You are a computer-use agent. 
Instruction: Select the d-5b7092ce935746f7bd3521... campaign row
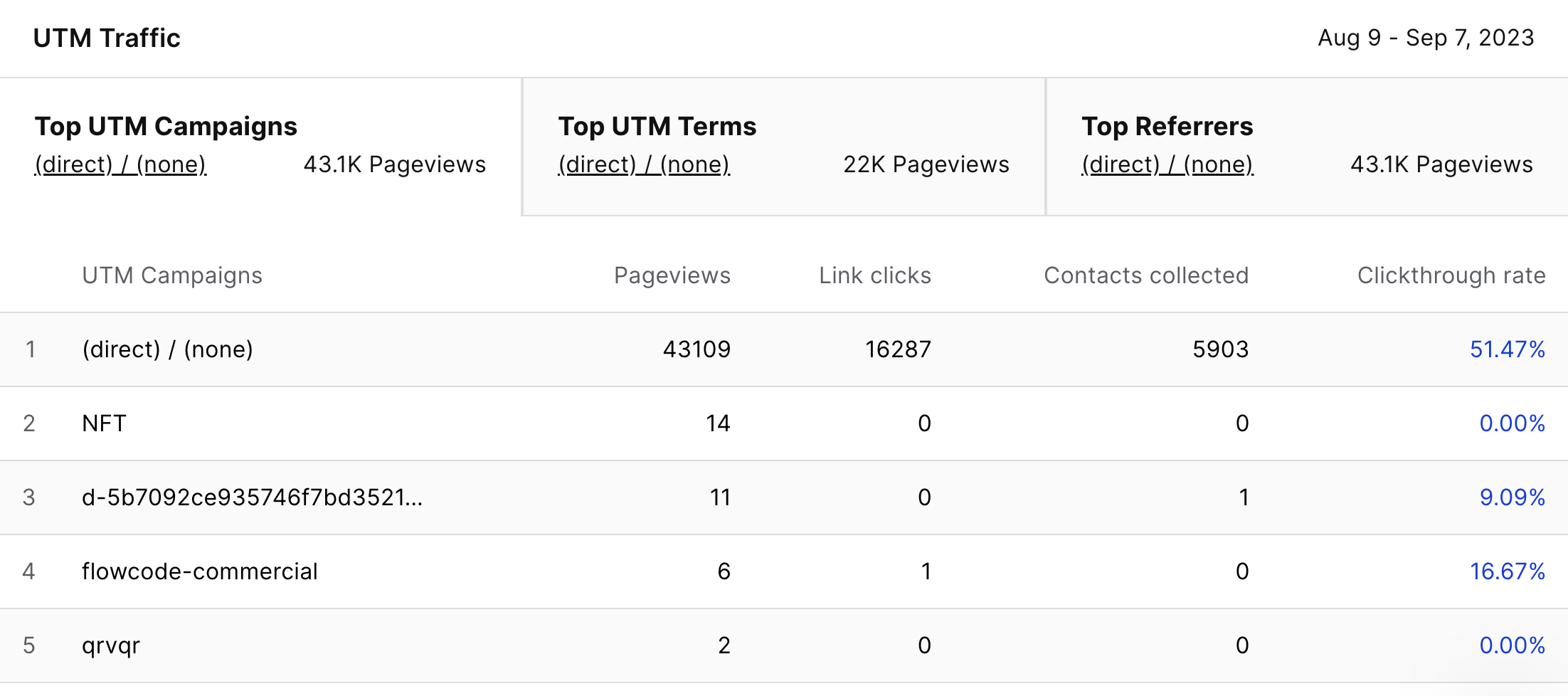click(x=784, y=497)
